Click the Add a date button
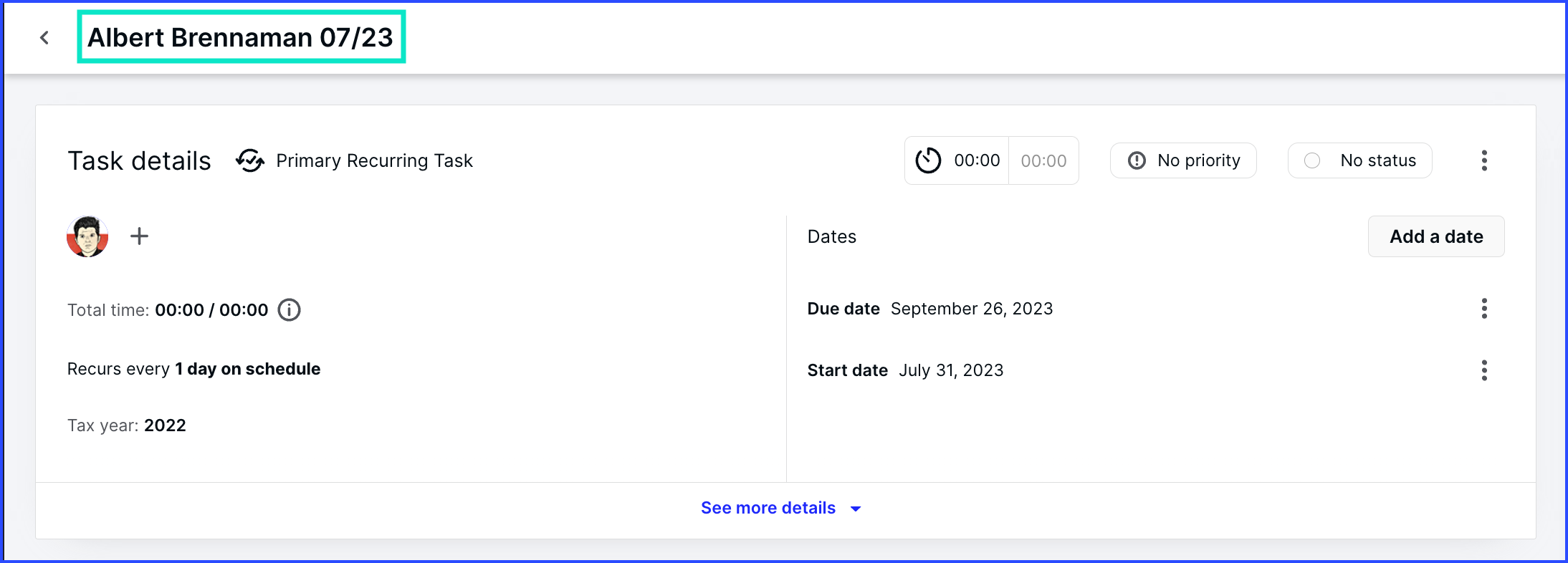 pos(1436,236)
